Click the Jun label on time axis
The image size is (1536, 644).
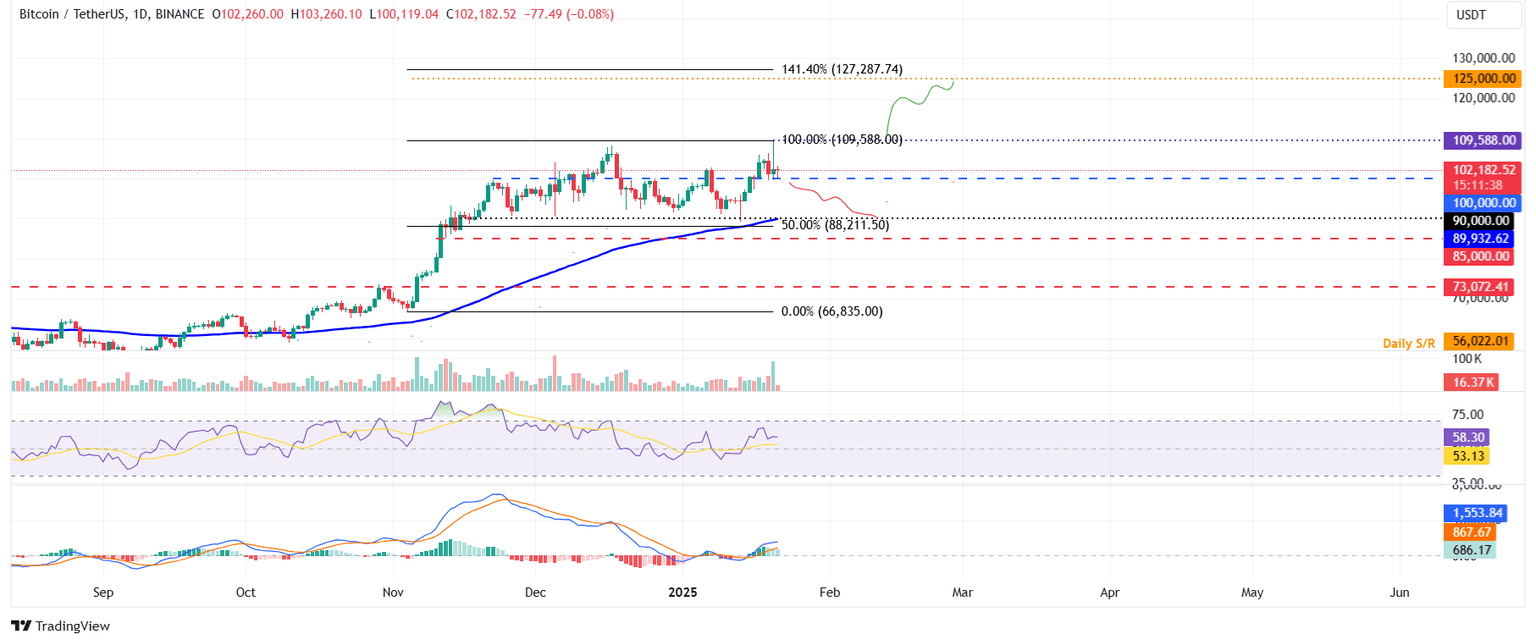tap(1399, 592)
